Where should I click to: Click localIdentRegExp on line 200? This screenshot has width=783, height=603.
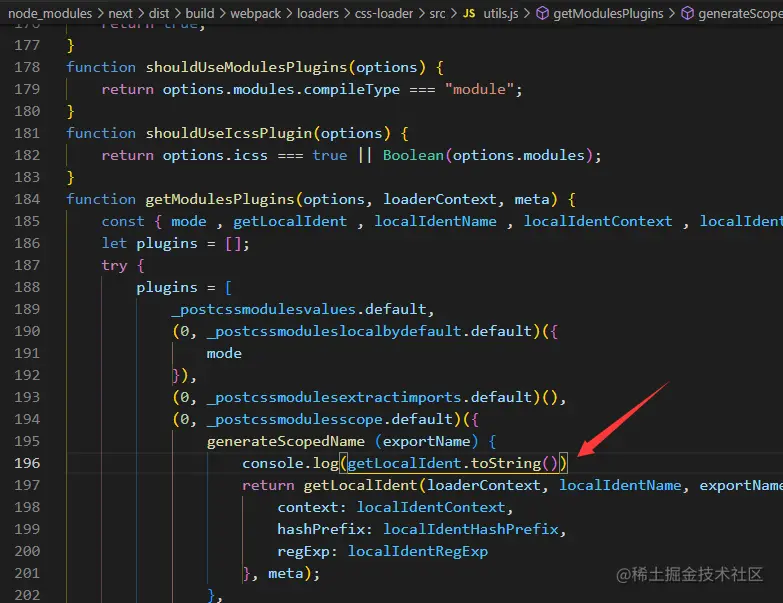418,551
